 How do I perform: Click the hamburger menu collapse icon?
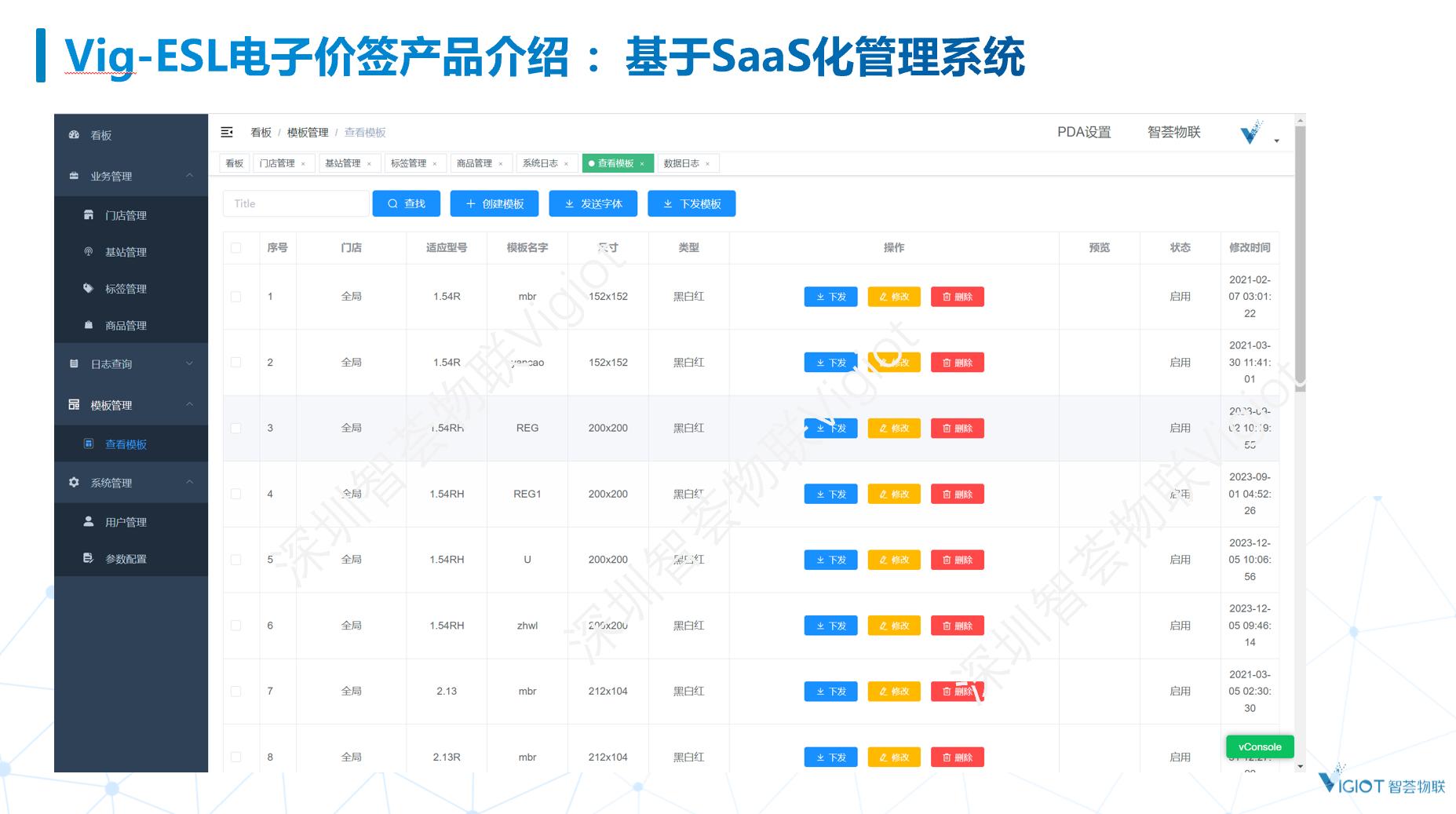[227, 132]
